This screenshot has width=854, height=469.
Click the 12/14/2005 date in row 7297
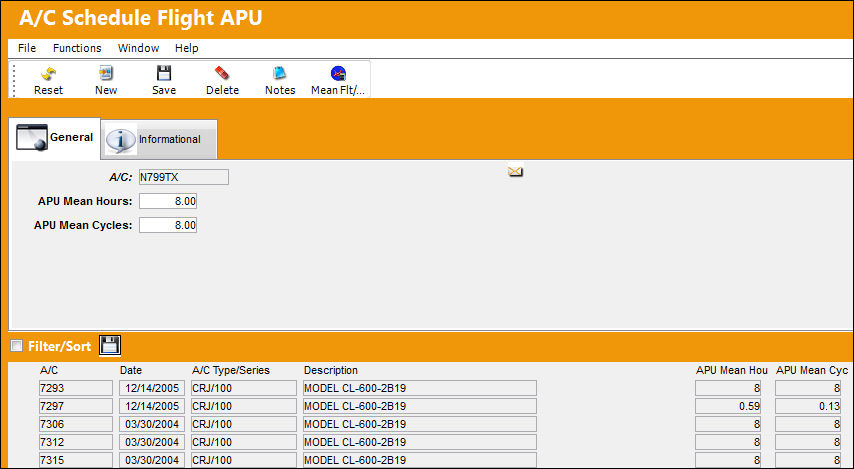[152, 406]
